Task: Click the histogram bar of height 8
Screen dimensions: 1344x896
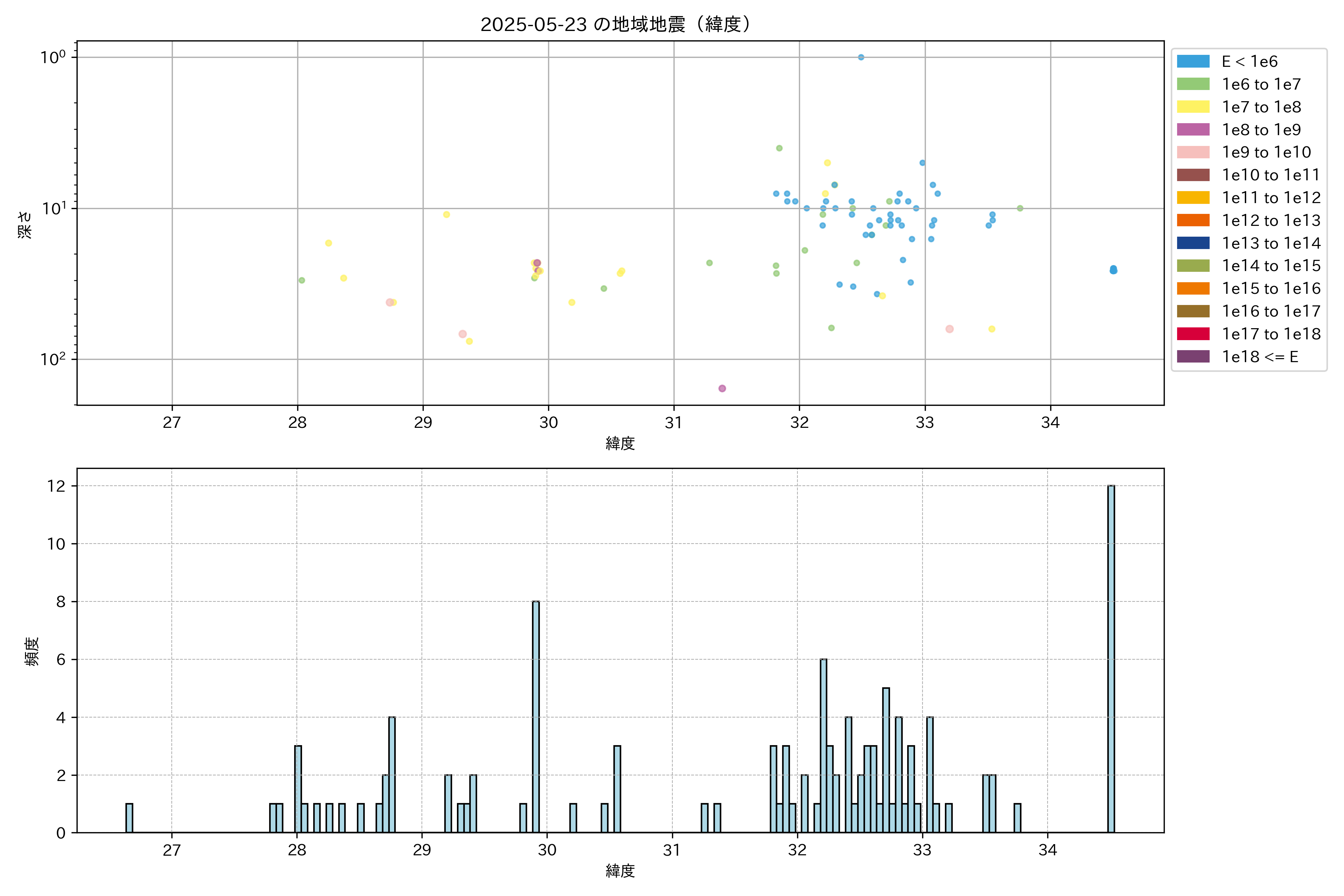Action: coord(535,717)
